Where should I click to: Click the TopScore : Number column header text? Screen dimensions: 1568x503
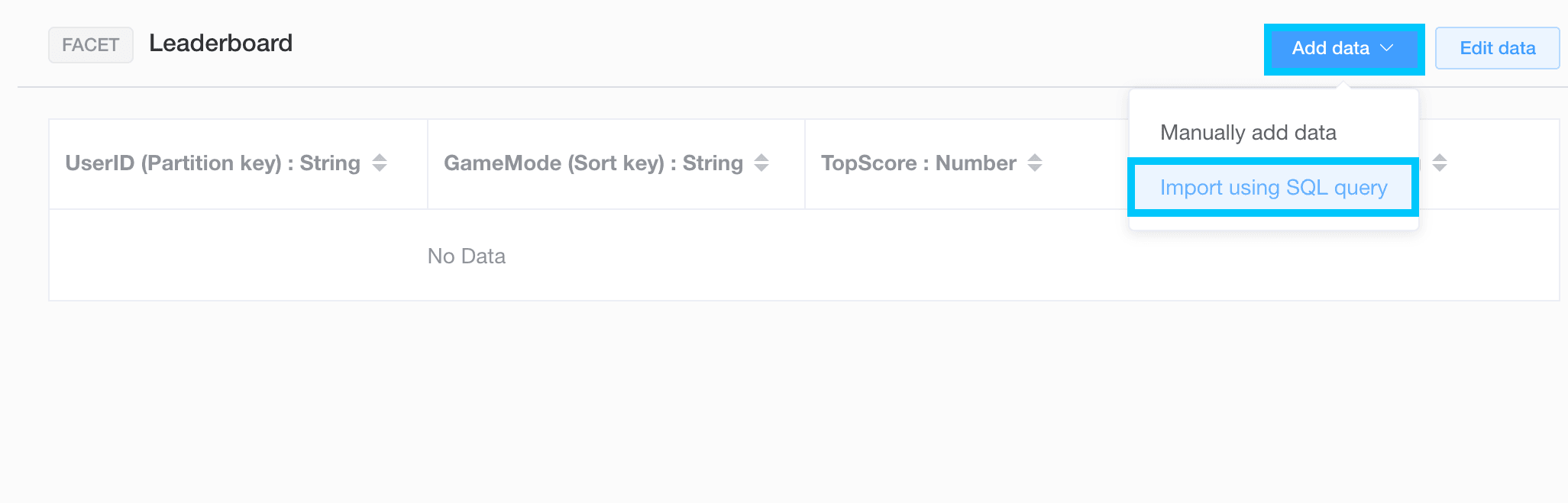coord(918,163)
